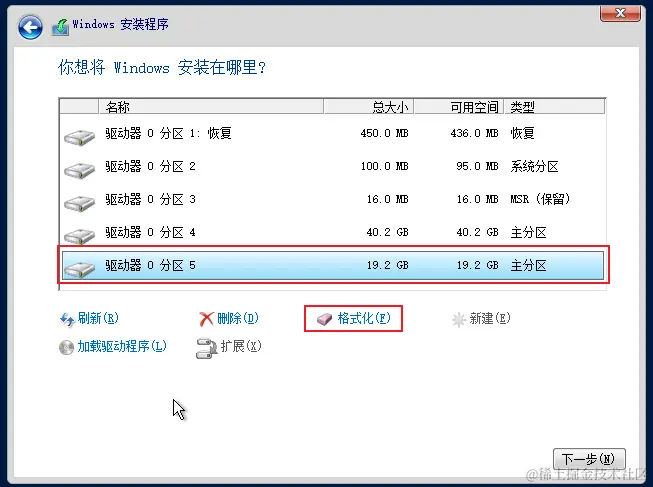The image size is (653, 487).
Task: Click the 新建 star icon
Action: 459,320
